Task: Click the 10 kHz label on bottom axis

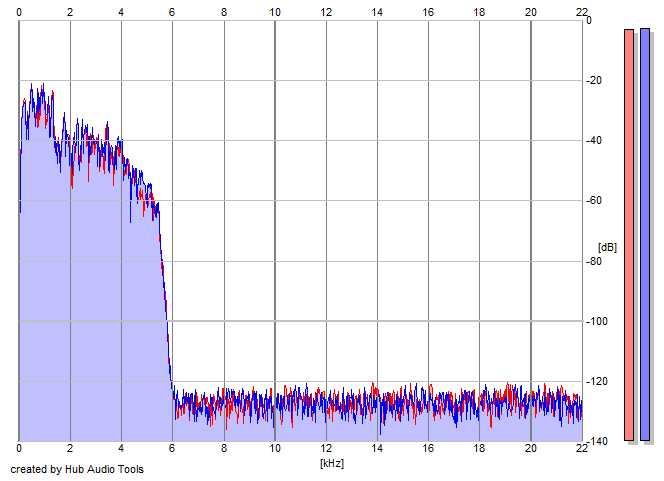Action: pyautogui.click(x=275, y=448)
